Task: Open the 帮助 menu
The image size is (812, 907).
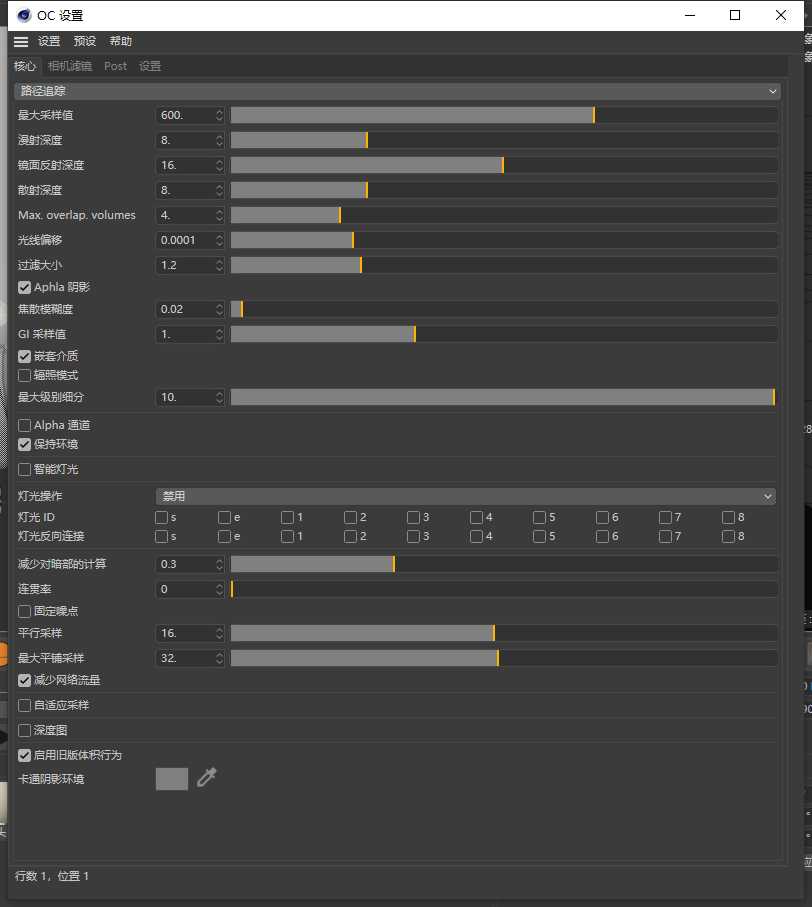Action: coord(119,41)
